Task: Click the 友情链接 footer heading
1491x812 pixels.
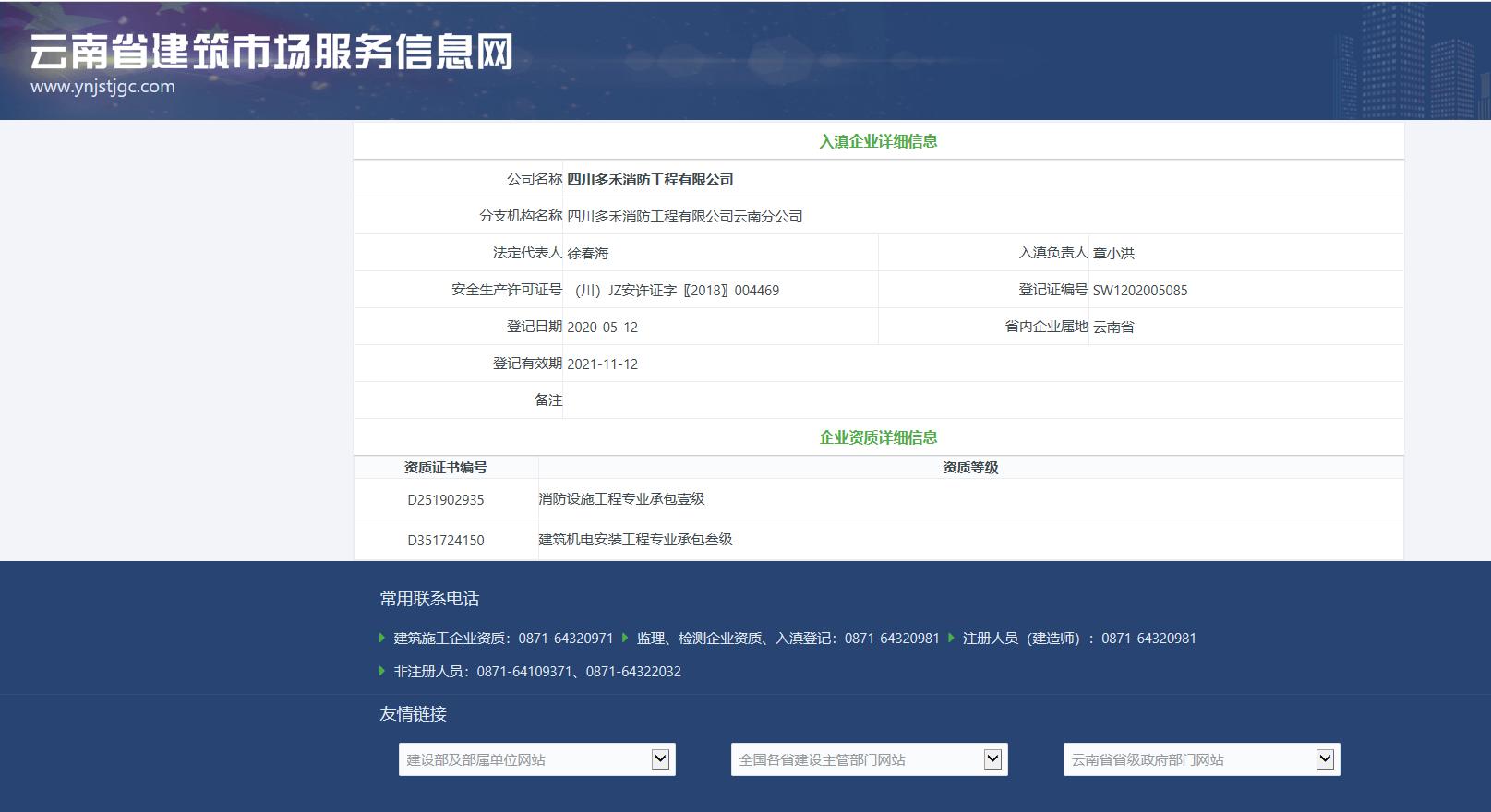Action: (413, 713)
